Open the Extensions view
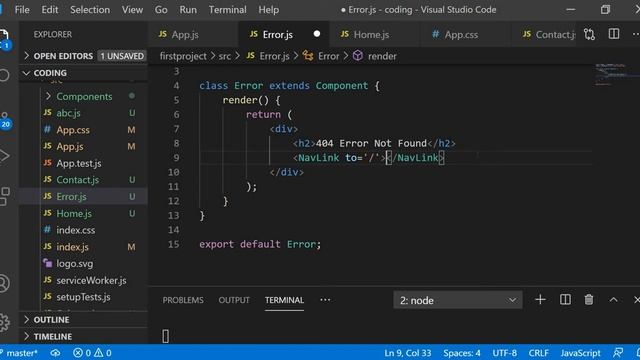This screenshot has height=360, width=640. coord(4,196)
